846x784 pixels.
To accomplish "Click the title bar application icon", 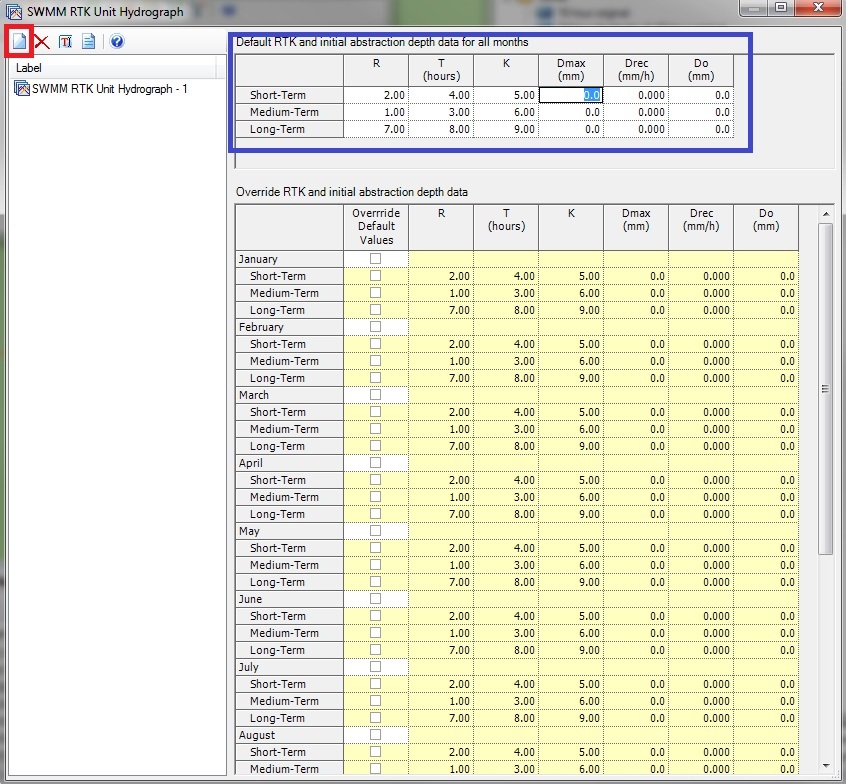I will tap(11, 11).
